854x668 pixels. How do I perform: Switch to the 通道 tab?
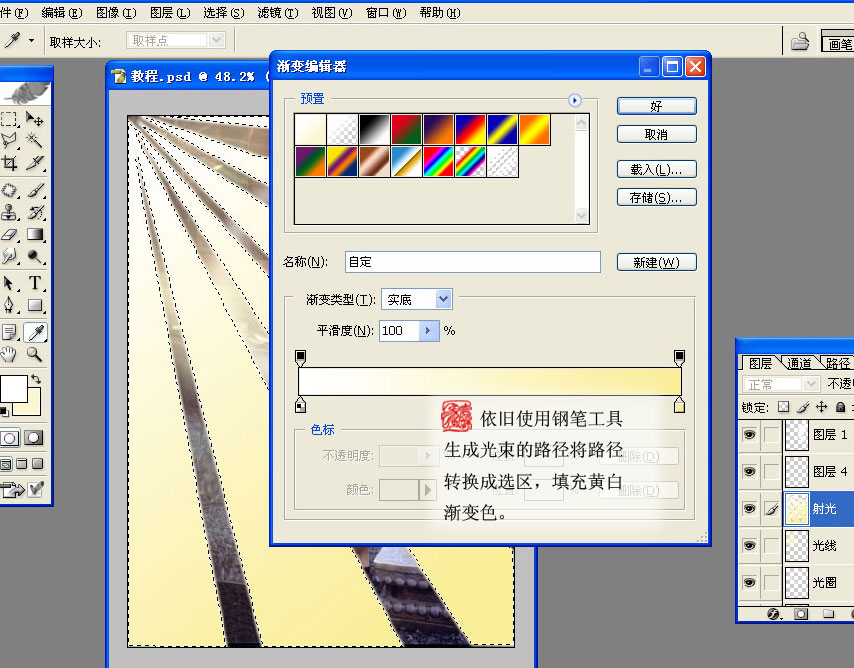point(799,363)
